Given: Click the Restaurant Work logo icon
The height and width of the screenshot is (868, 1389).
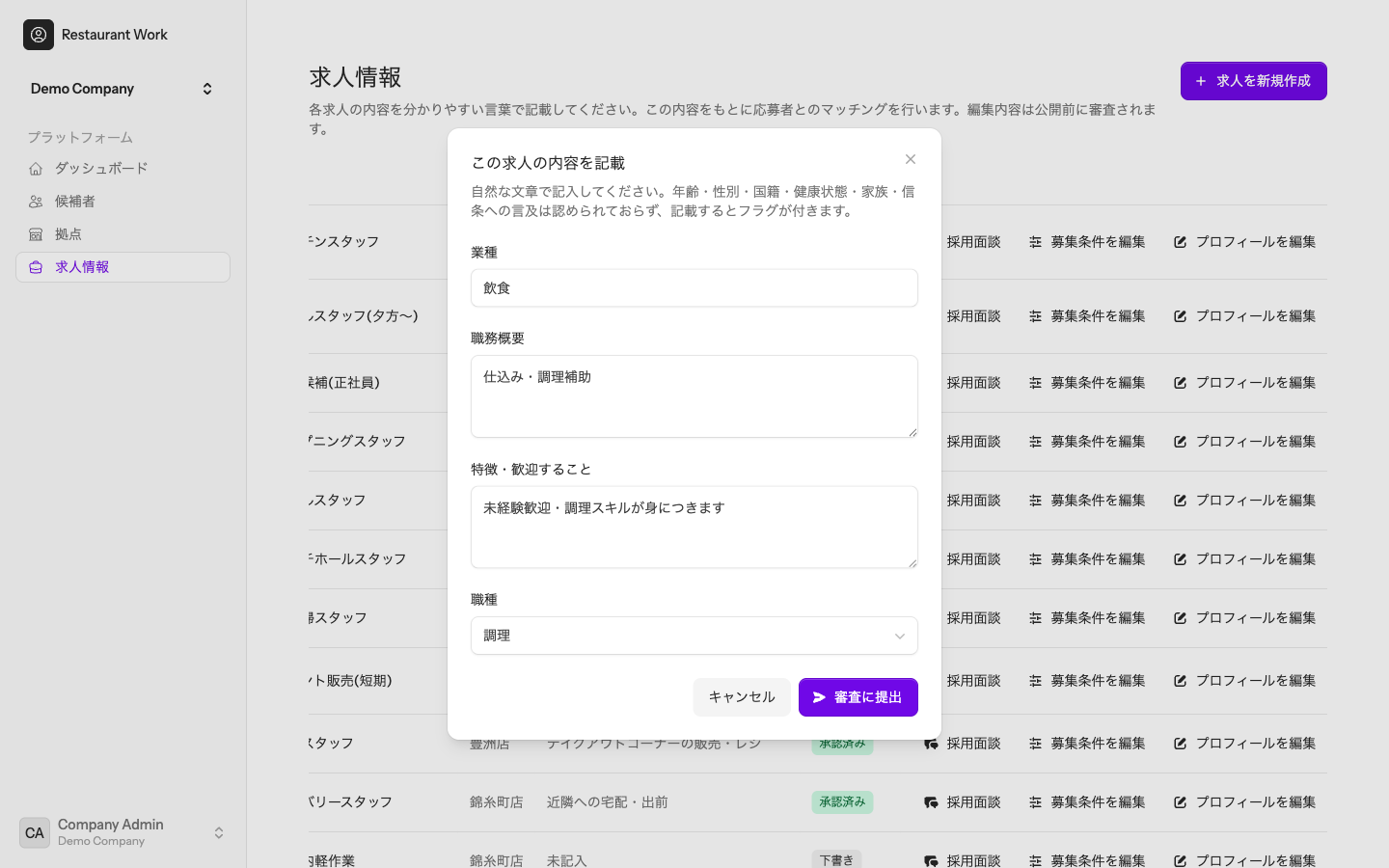Looking at the screenshot, I should [39, 35].
